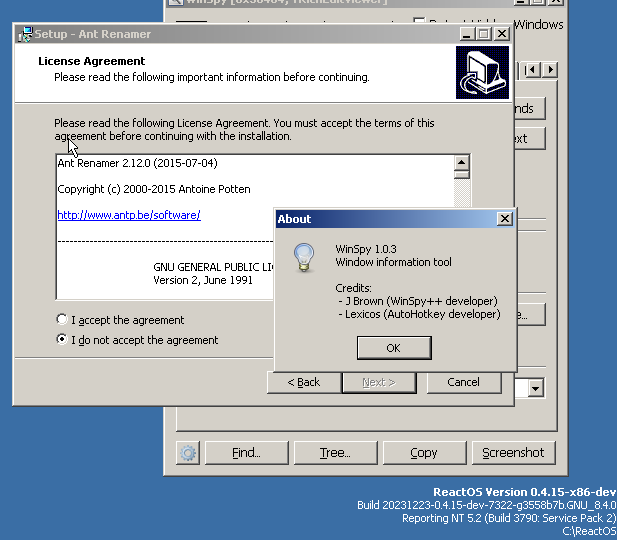Minimize the Setup - Ant Renamer window

pyautogui.click(x=467, y=34)
